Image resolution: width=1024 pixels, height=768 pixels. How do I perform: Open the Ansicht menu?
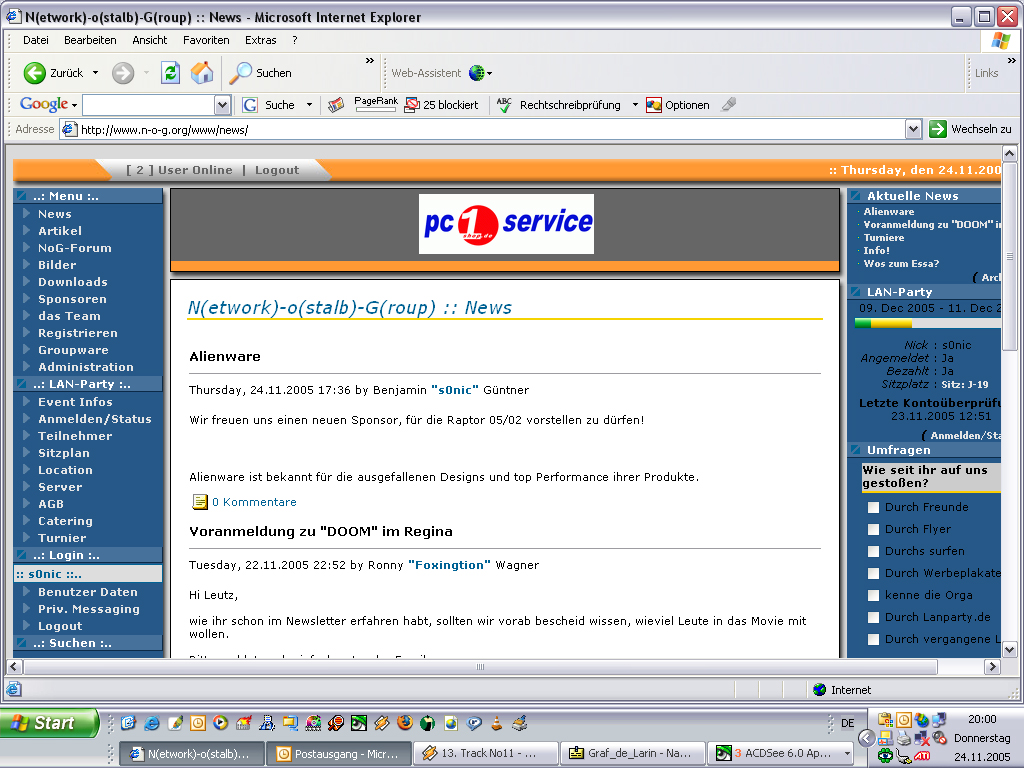point(150,40)
